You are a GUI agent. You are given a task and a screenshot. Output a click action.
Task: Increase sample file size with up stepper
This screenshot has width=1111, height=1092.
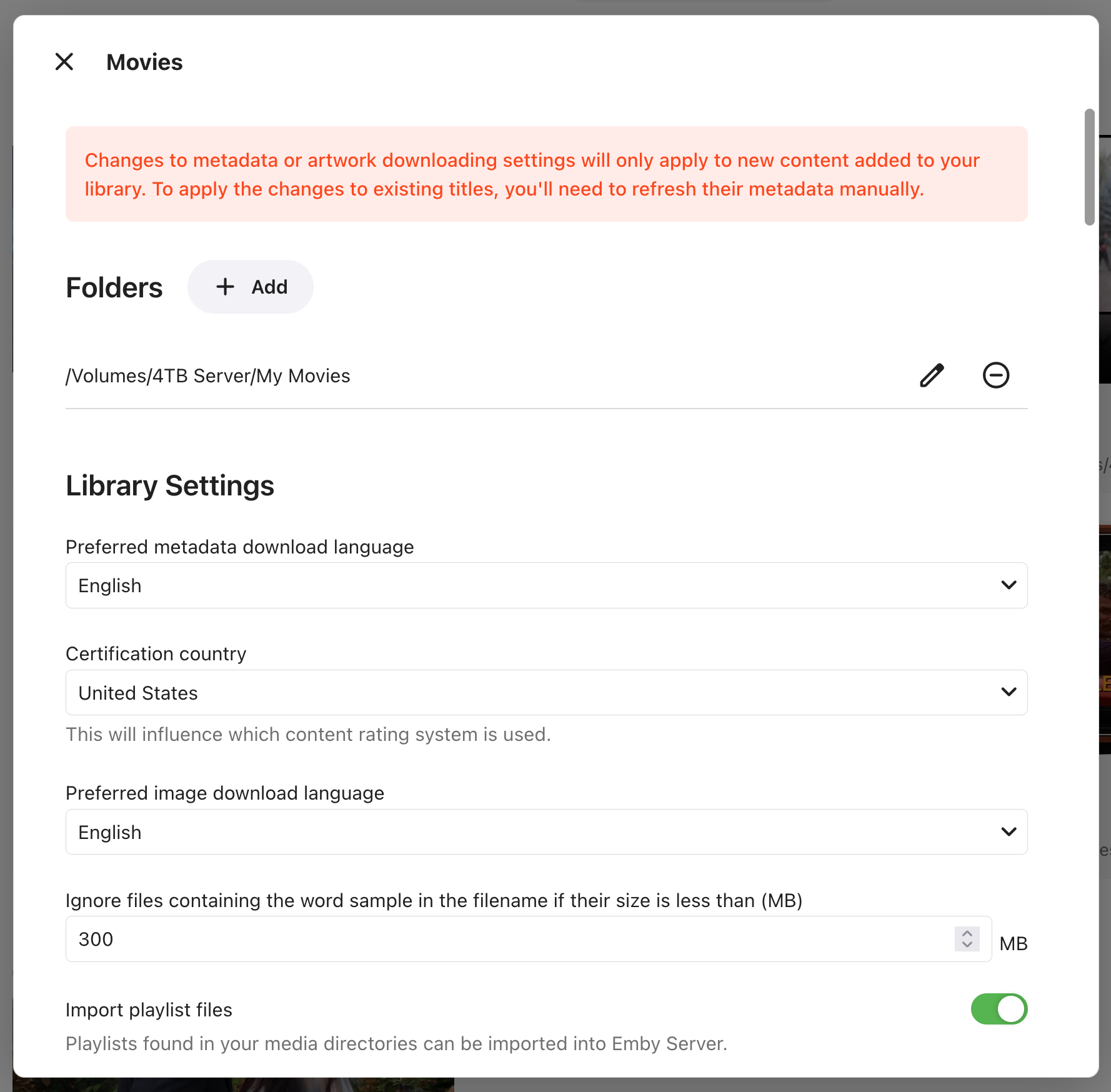[967, 933]
